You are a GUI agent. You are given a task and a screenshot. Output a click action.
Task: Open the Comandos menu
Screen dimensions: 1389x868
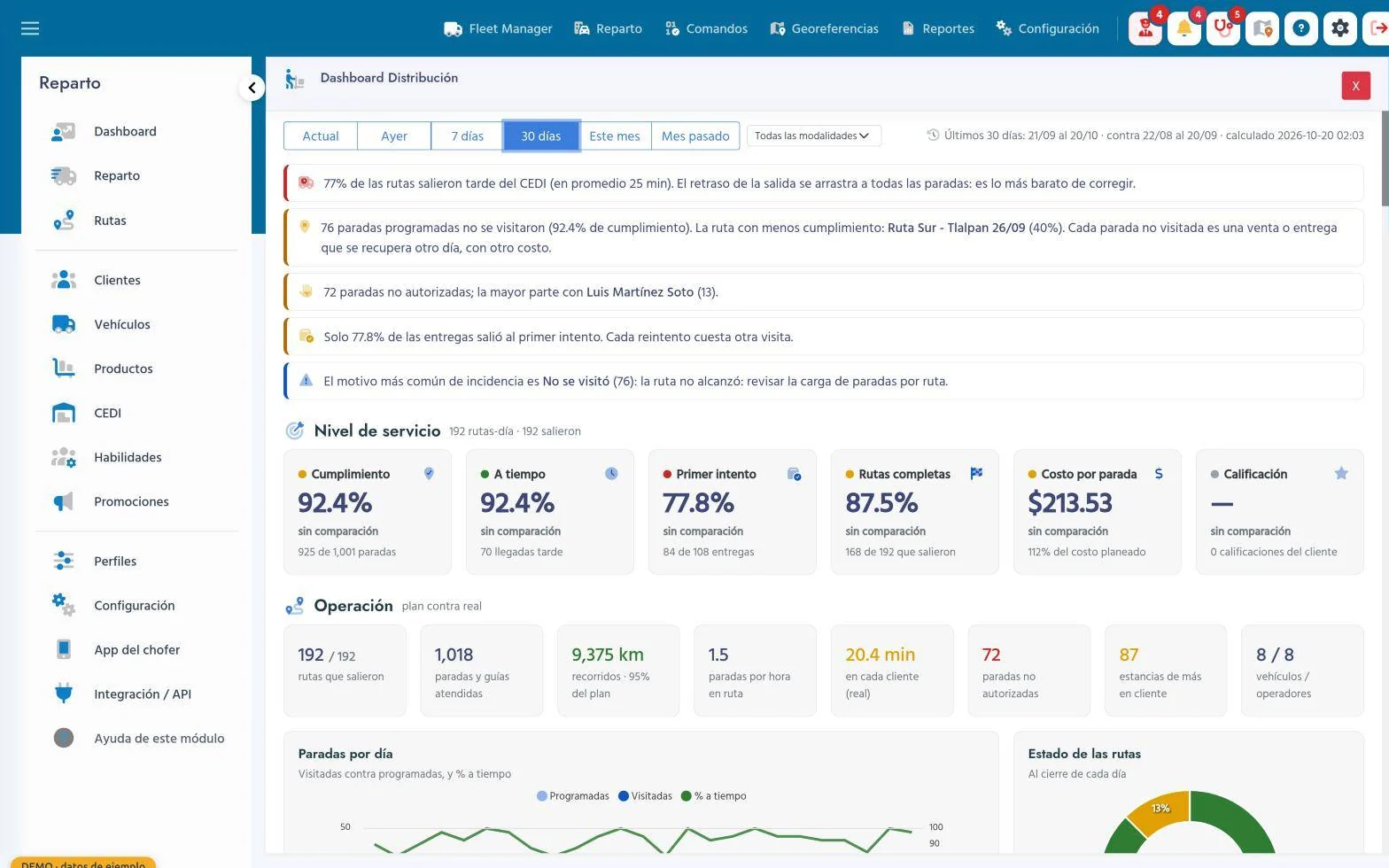tap(706, 28)
